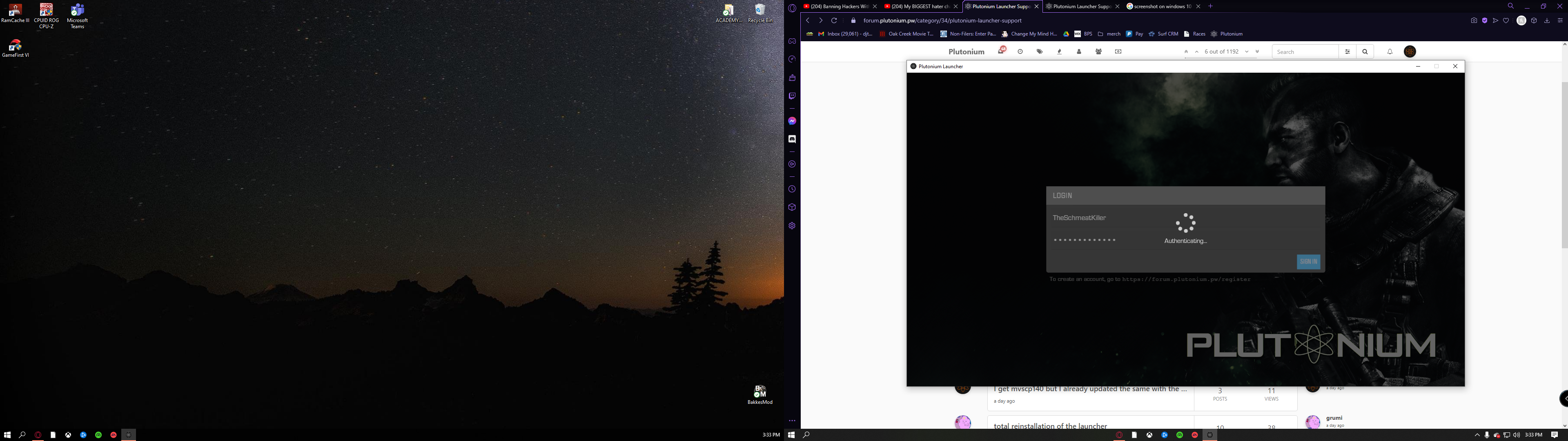Jump to first topic double-up arrow
Image resolution: width=1568 pixels, height=441 pixels.
1186,52
